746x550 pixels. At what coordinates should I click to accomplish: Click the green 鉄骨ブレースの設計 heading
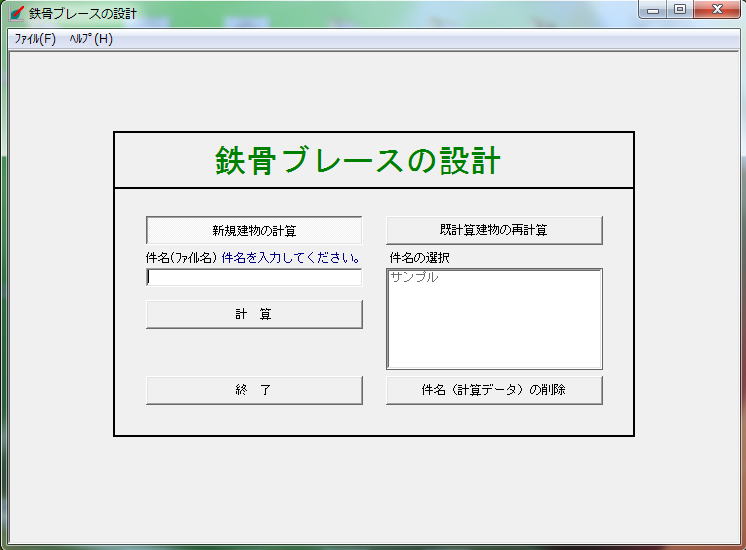coord(357,161)
